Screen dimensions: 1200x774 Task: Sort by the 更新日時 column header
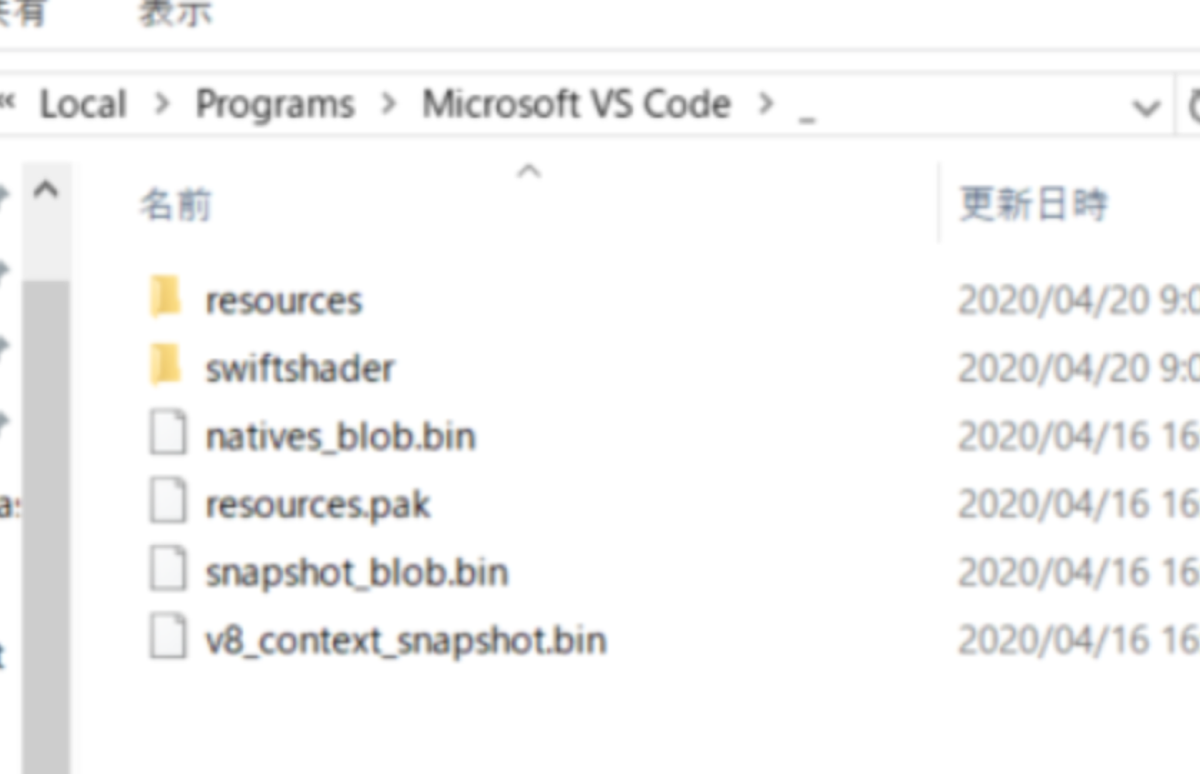(x=1034, y=205)
